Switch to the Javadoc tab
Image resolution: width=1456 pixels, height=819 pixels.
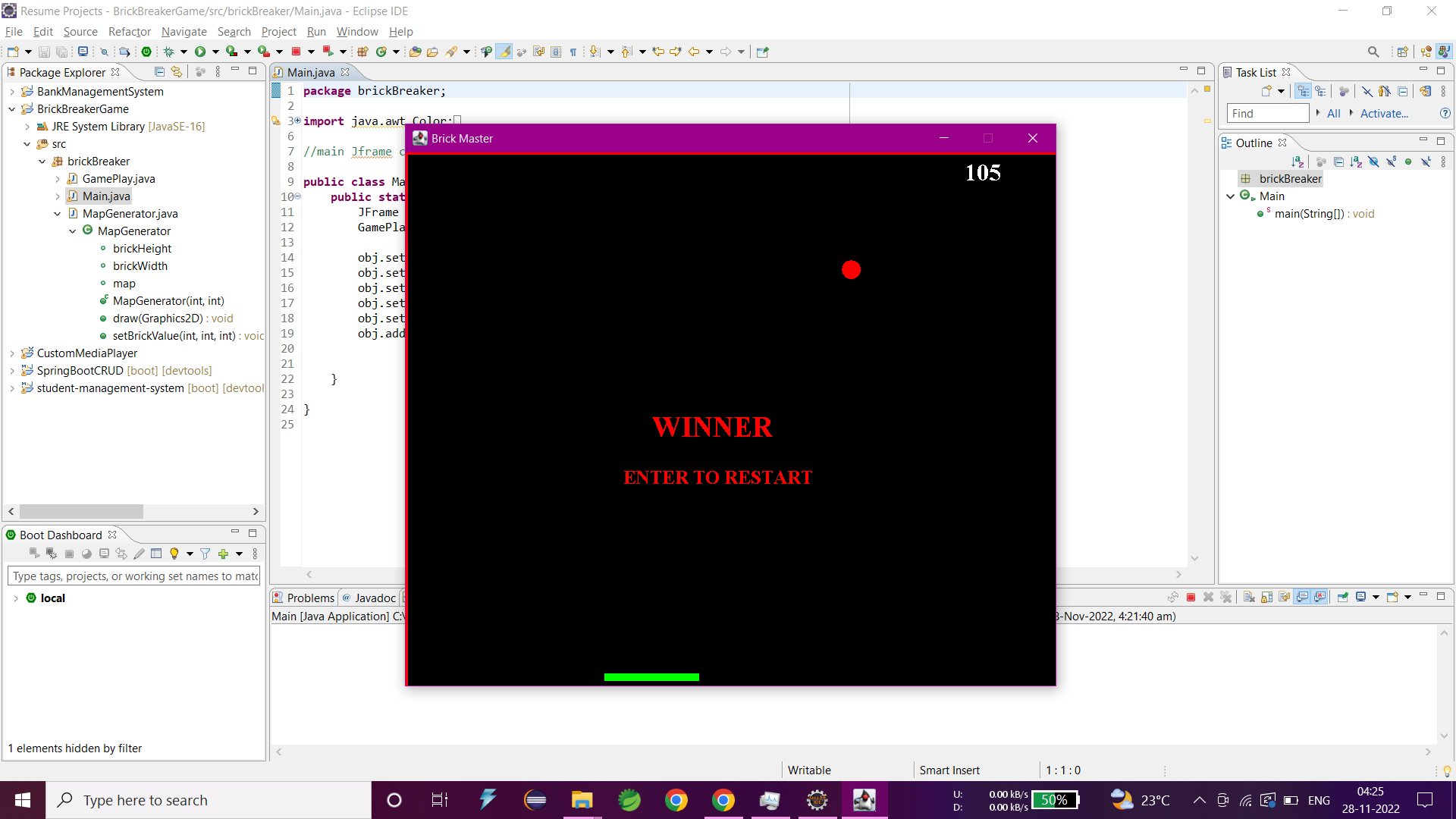(375, 598)
